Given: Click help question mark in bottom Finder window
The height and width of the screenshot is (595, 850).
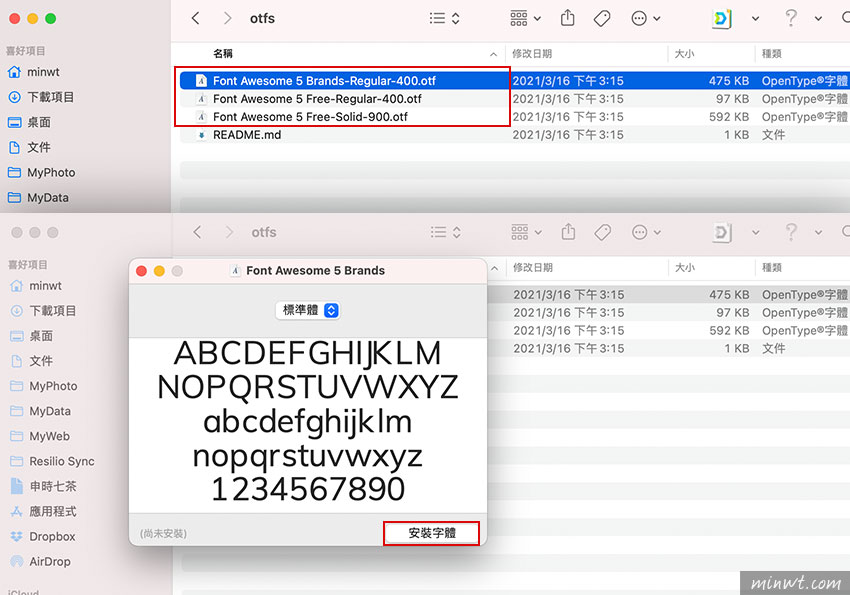Looking at the screenshot, I should coord(791,232).
